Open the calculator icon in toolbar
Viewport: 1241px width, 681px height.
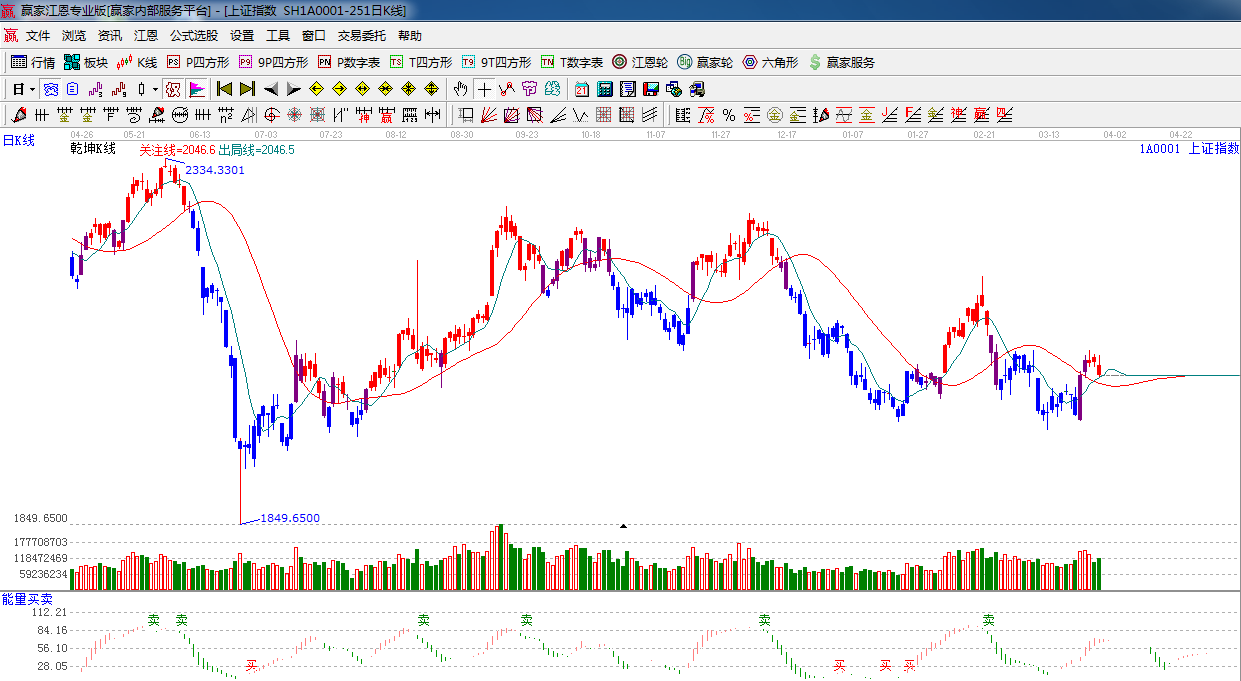pyautogui.click(x=604, y=89)
